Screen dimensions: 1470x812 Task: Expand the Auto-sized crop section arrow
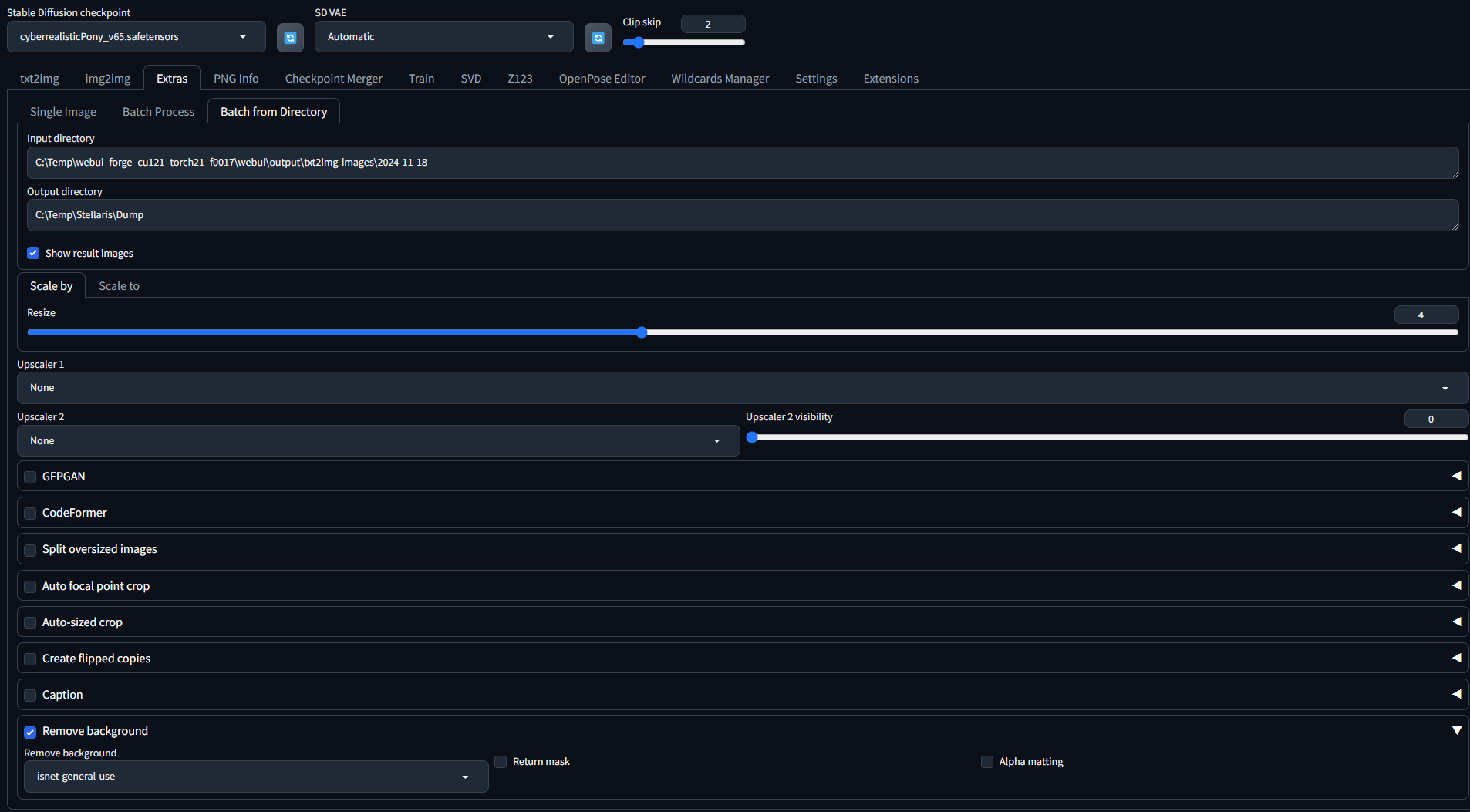pyautogui.click(x=1456, y=622)
